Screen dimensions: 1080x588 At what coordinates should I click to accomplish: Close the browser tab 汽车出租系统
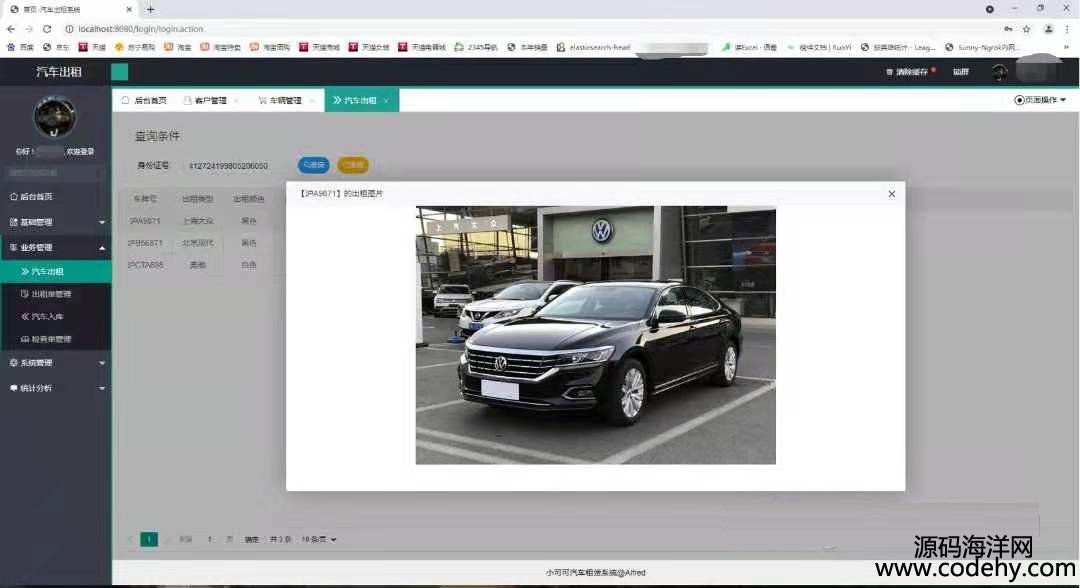click(x=129, y=10)
